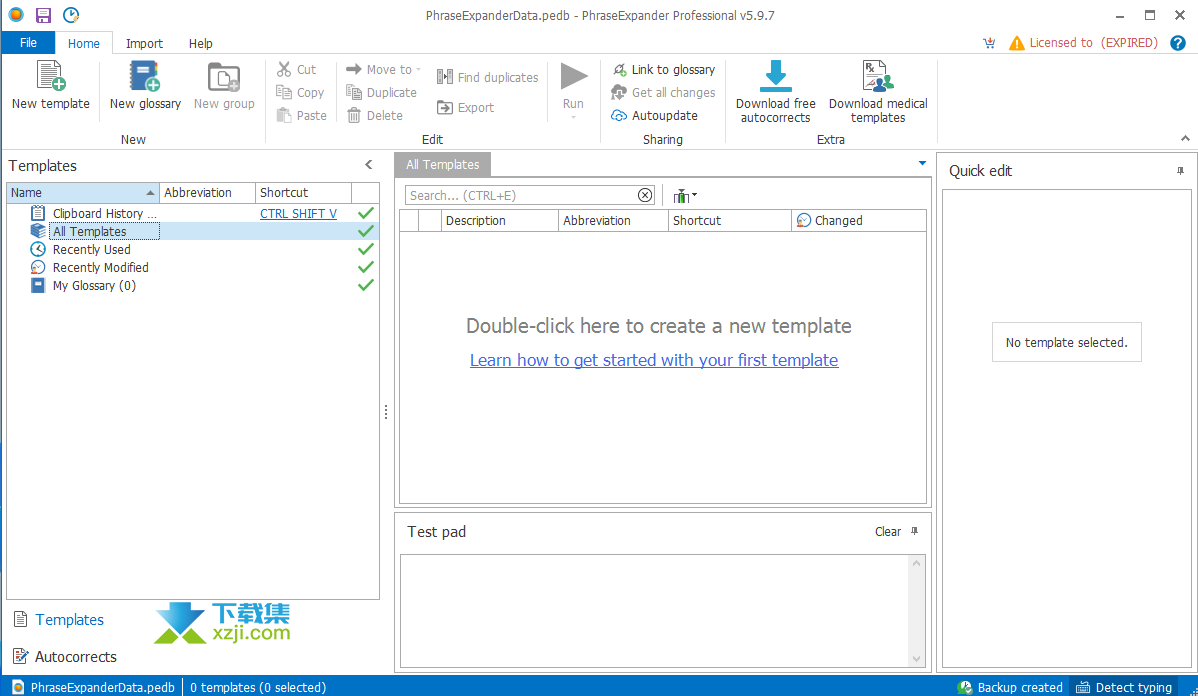Image resolution: width=1198 pixels, height=696 pixels.
Task: Select My Glossary (0) in the tree
Action: [94, 286]
